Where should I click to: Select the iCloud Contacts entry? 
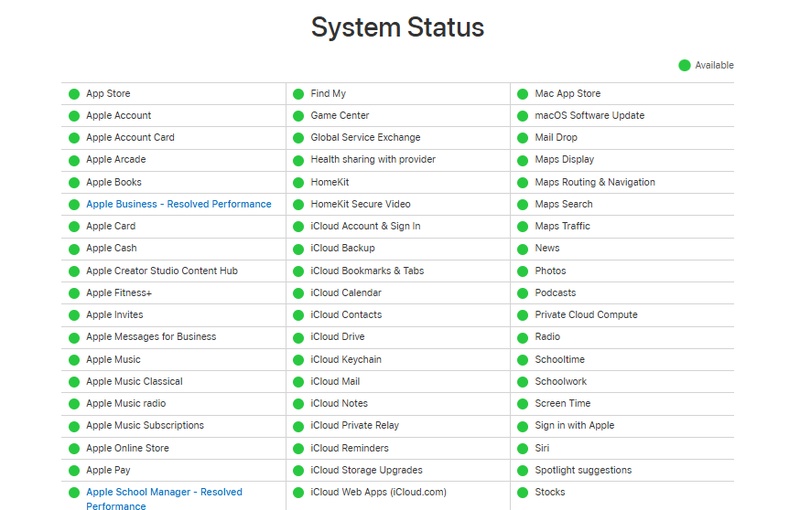coord(346,315)
